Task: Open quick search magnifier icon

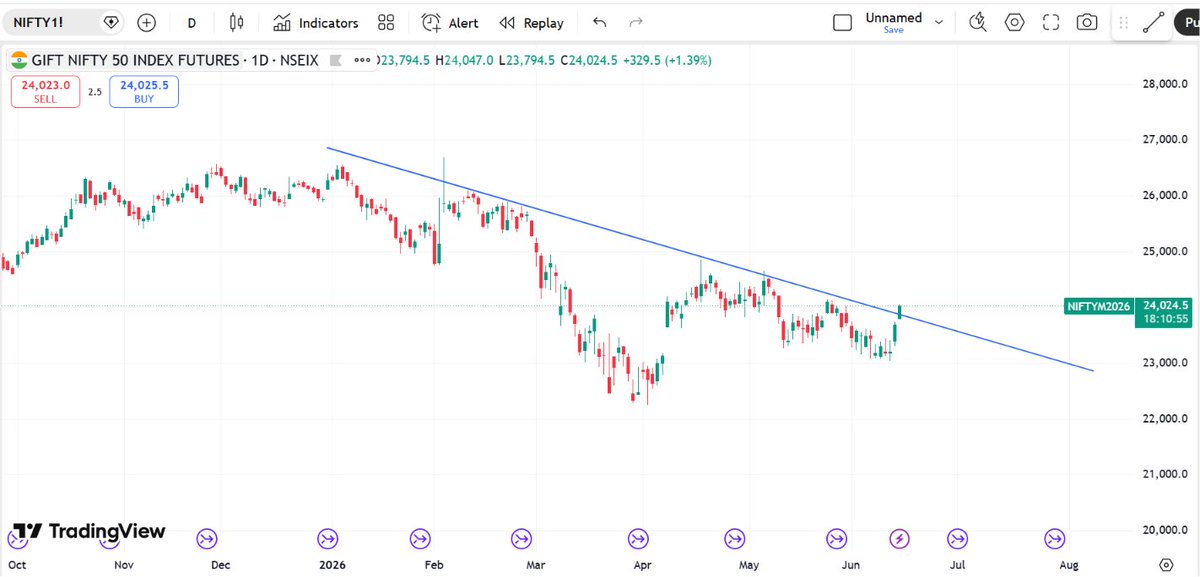Action: coord(979,22)
